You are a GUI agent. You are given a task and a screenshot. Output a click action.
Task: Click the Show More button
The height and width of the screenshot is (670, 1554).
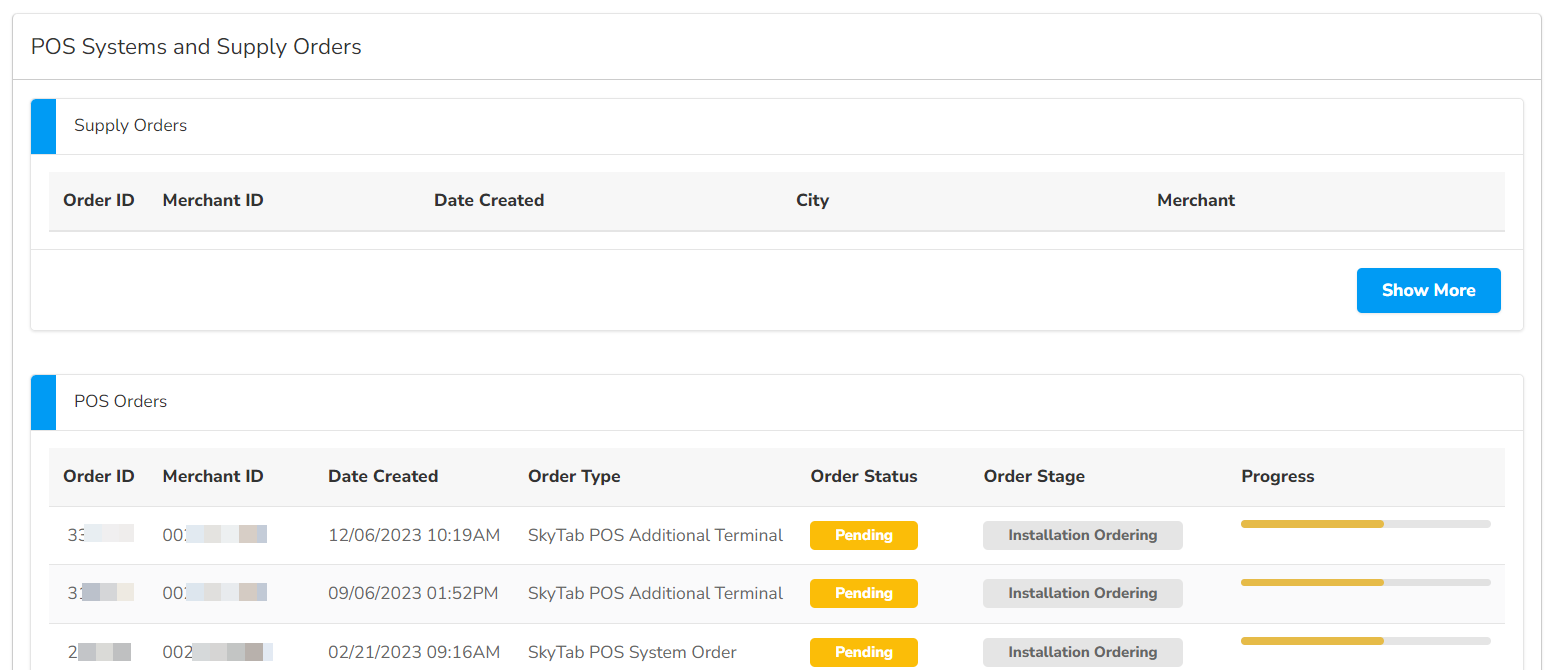click(x=1428, y=290)
